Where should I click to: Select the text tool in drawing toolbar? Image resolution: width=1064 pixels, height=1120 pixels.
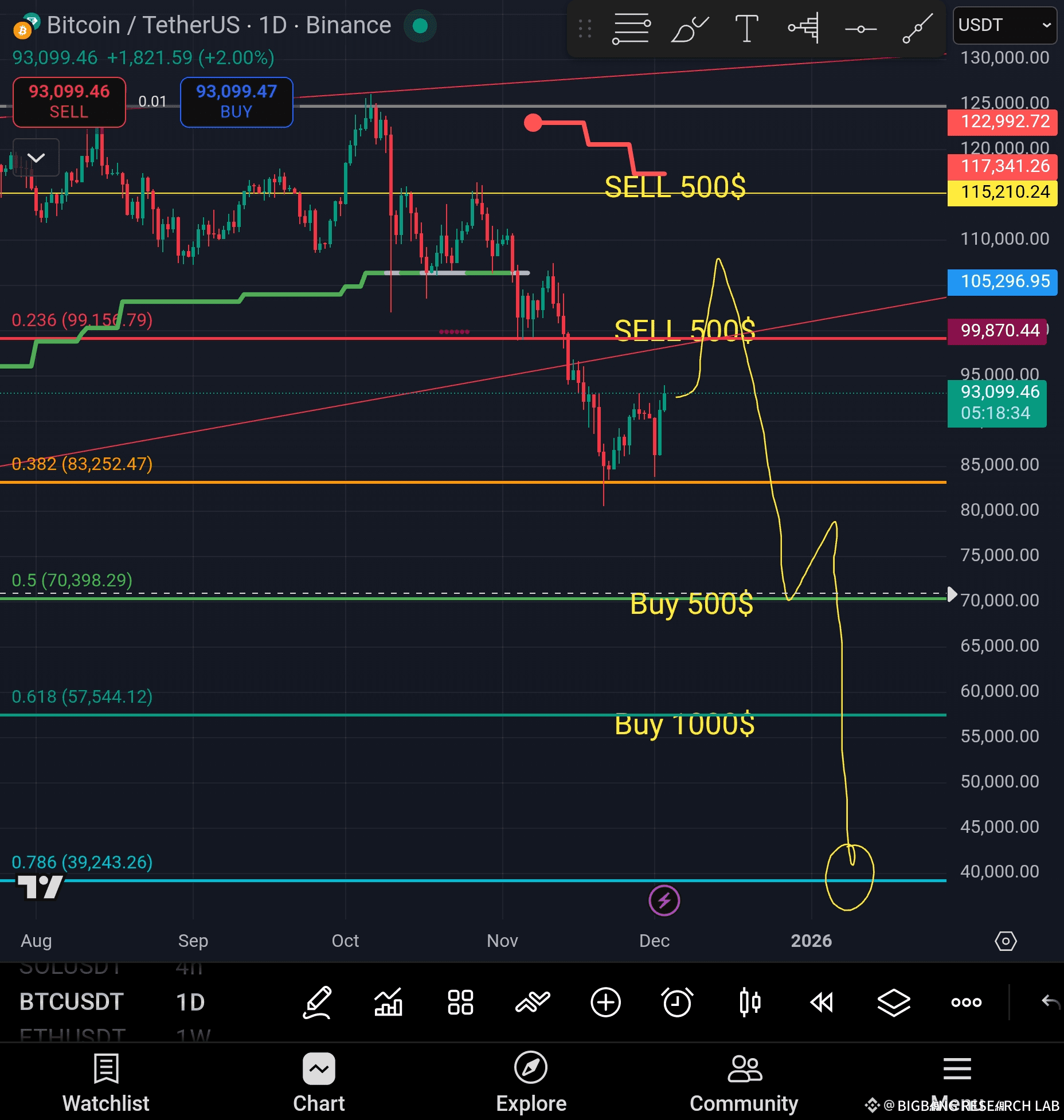pos(746,28)
